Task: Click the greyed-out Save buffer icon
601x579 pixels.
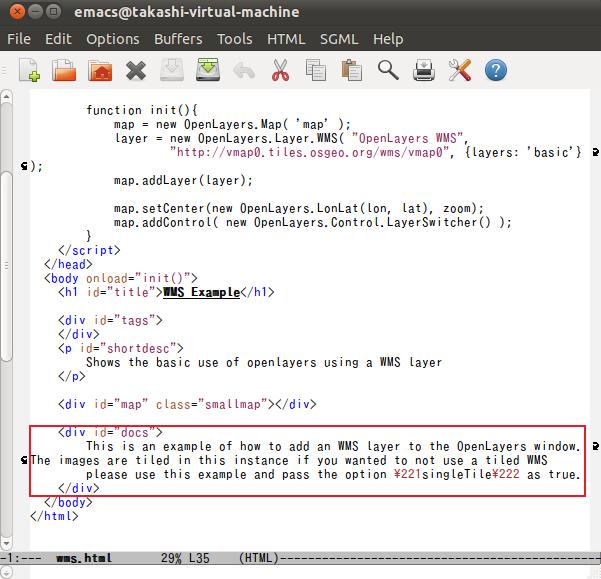Action: (x=171, y=70)
